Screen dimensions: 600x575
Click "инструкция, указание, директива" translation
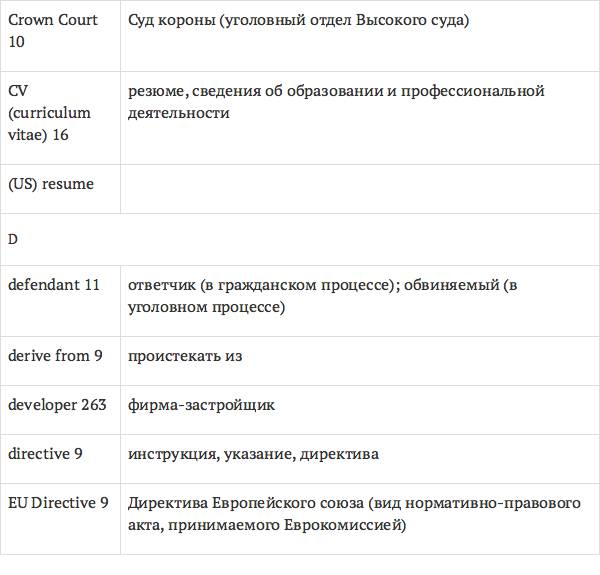click(253, 454)
